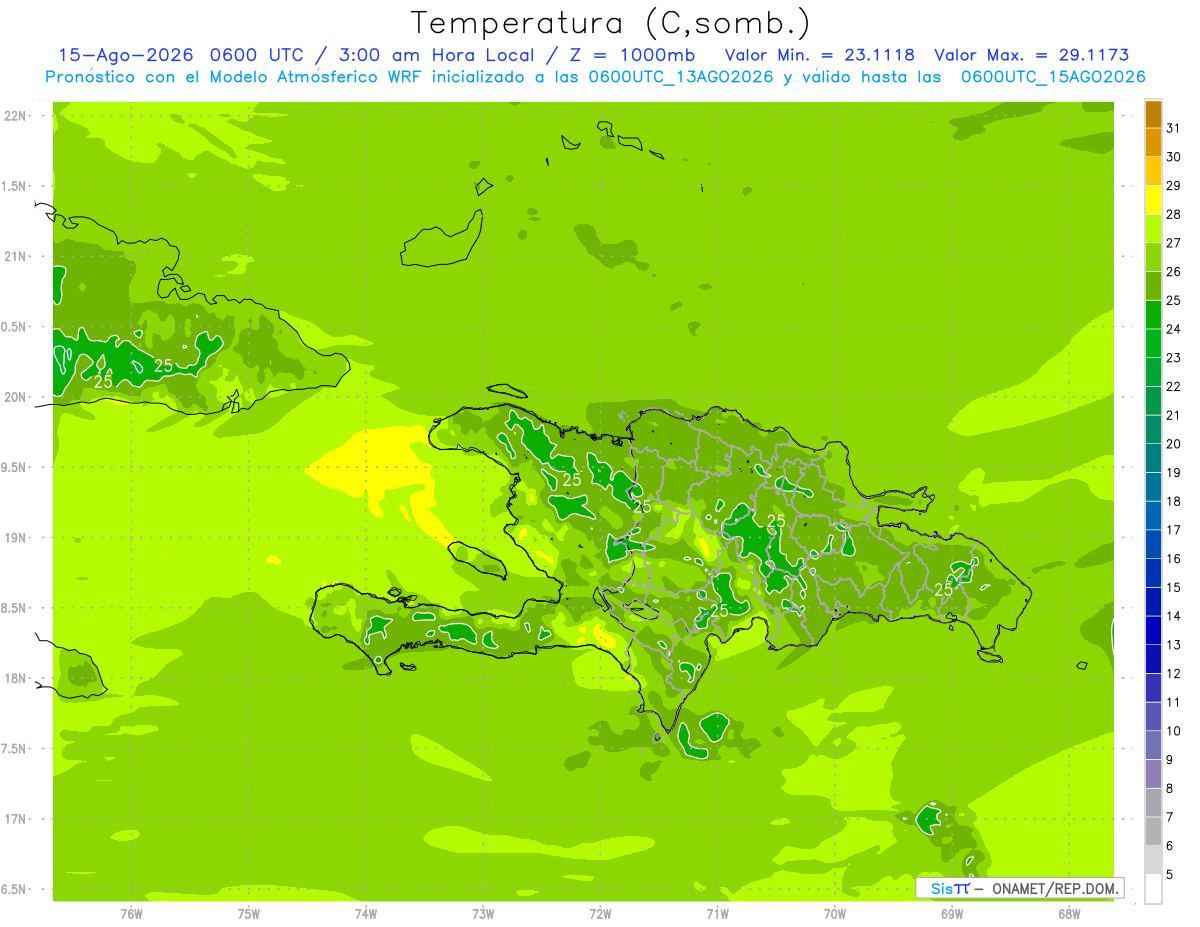Pick the legend swatch between 29 and 30
The height and width of the screenshot is (927, 1200).
click(x=1153, y=171)
